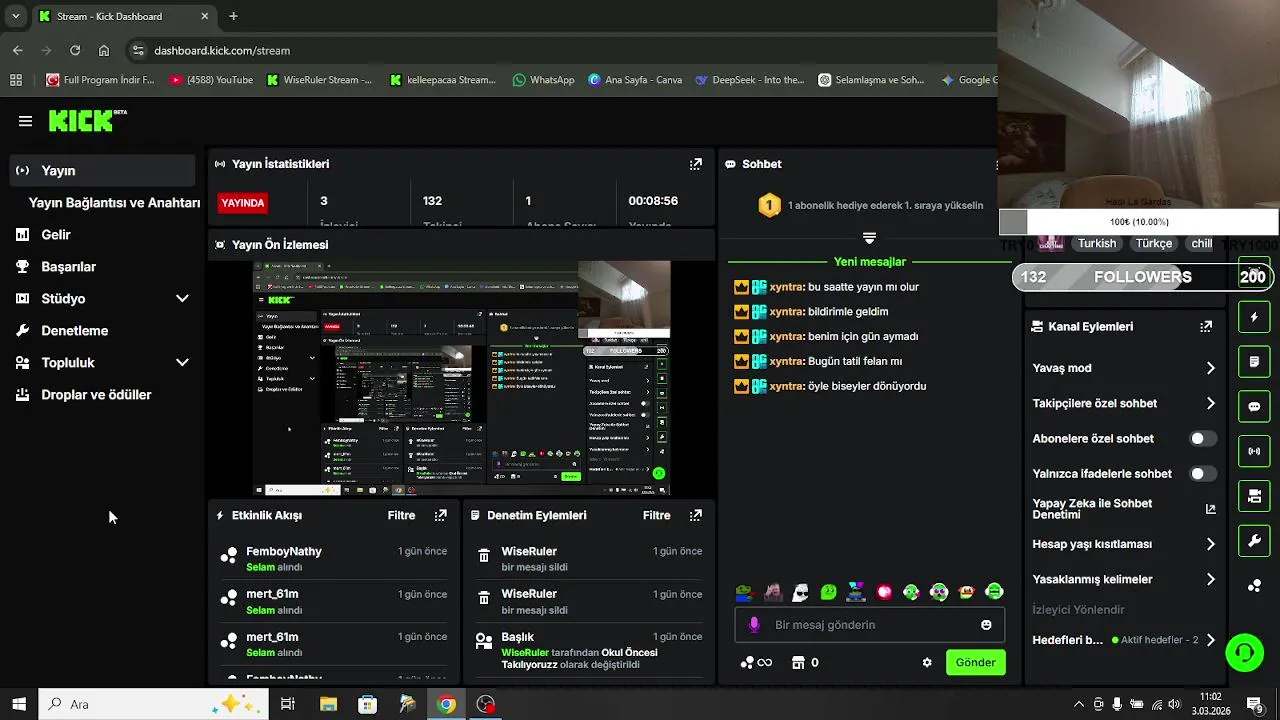Viewport: 1280px width, 720px height.
Task: Open chat settings gear icon
Action: 927,662
